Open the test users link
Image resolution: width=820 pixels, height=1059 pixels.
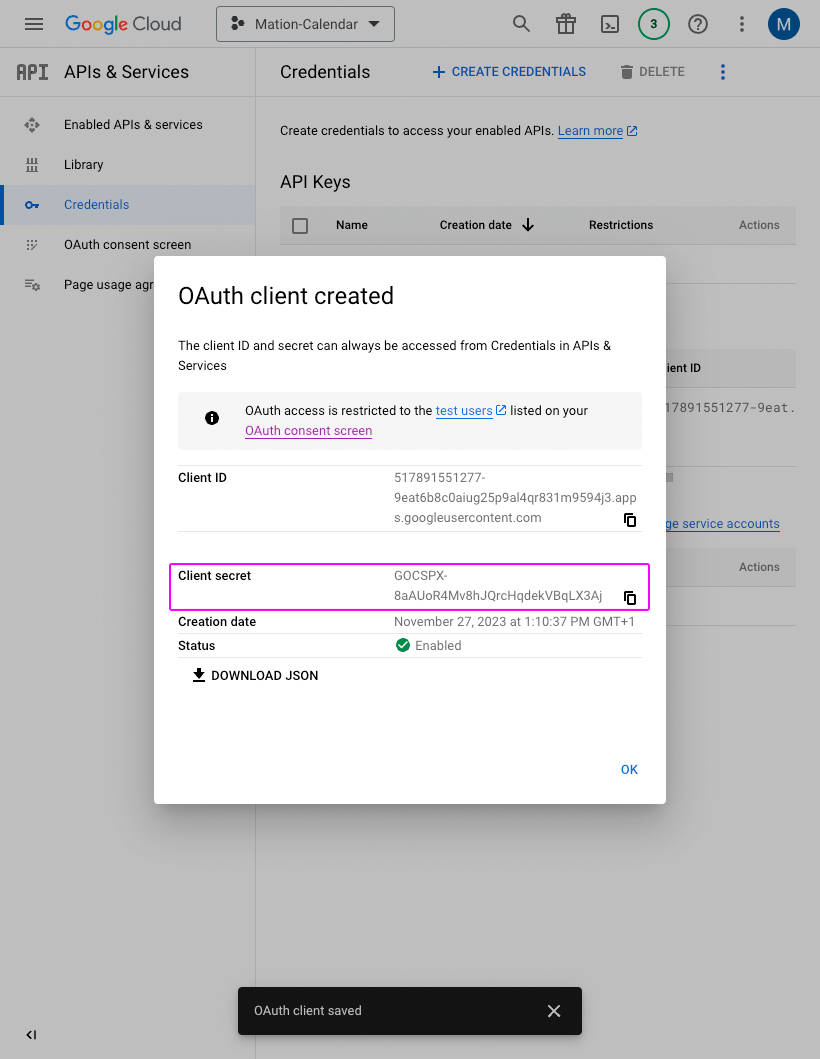click(471, 411)
